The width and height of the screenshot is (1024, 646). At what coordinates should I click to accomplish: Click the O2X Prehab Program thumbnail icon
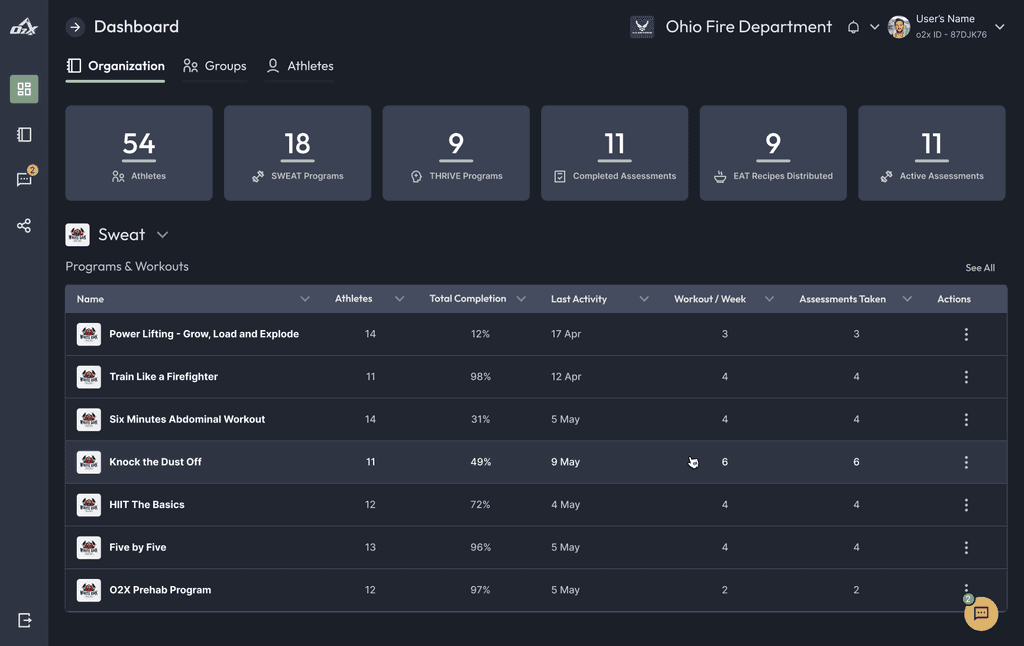89,590
